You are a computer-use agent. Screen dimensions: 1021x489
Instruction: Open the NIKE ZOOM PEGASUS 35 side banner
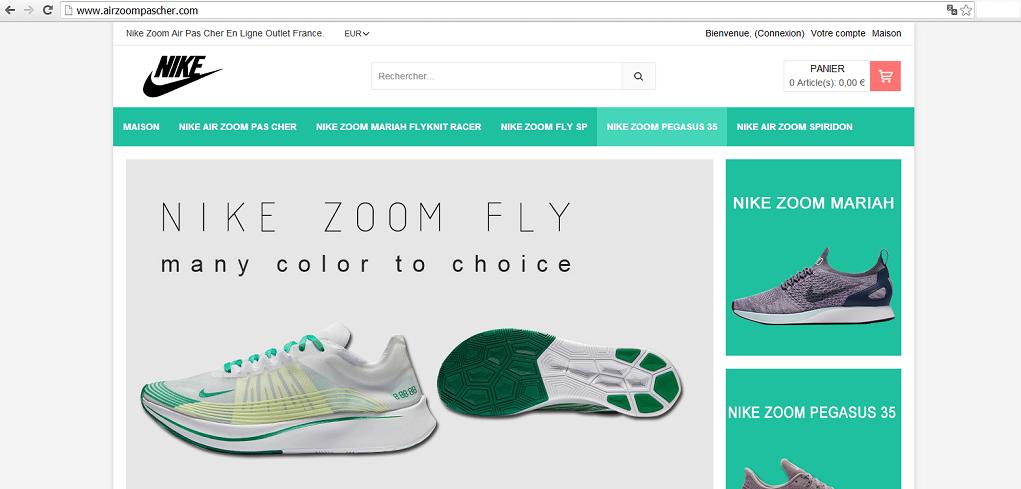(x=813, y=429)
